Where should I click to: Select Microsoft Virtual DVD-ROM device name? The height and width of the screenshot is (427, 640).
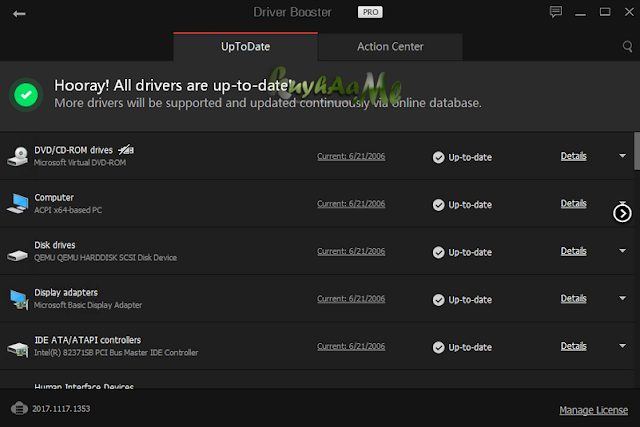[x=80, y=162]
